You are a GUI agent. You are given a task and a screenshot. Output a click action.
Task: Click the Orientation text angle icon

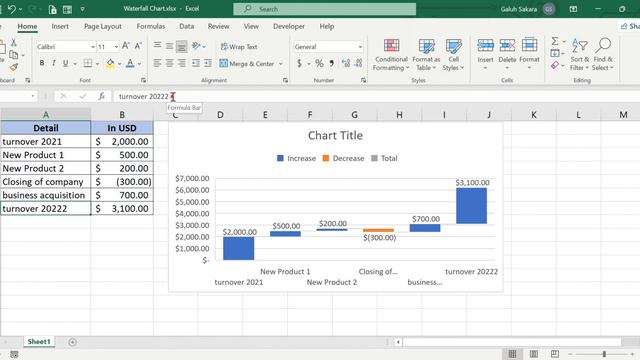click(x=196, y=46)
